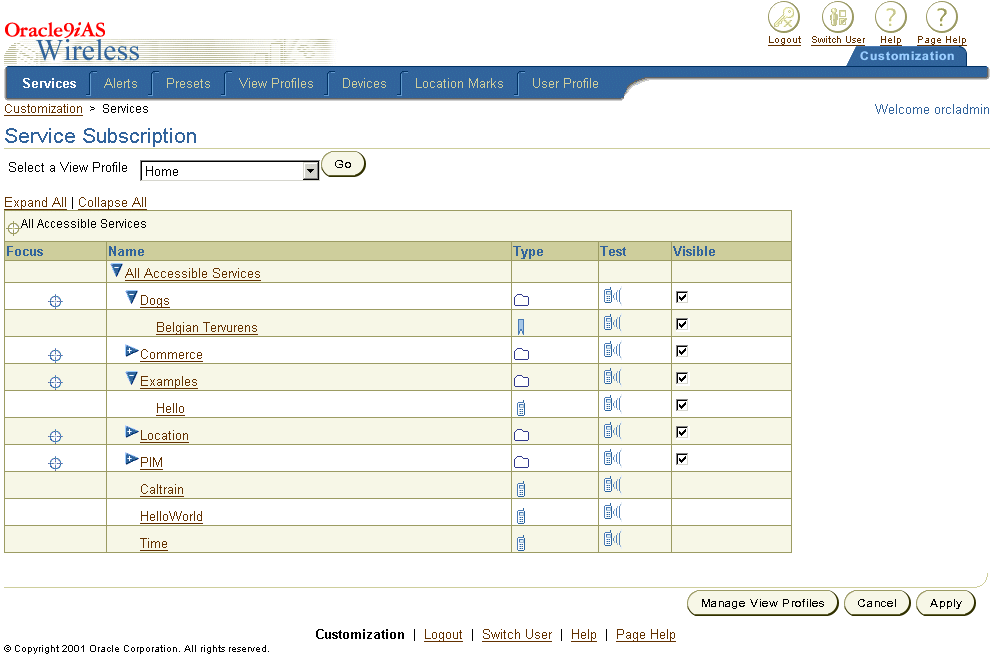The width and height of the screenshot is (1005, 655).
Task: Click the Manage View Profiles button
Action: coord(763,603)
